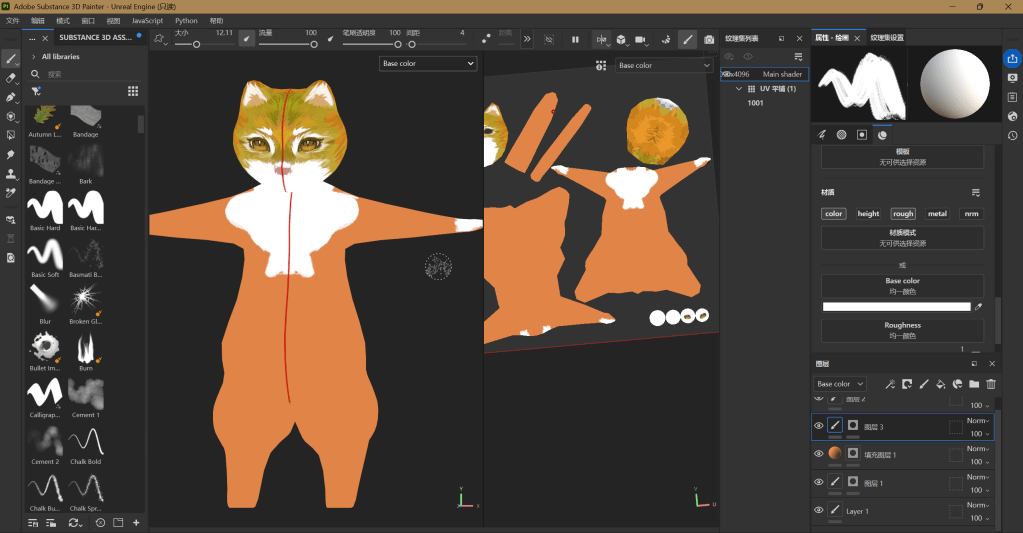Viewport: 1023px width, 533px height.
Task: Delete layer using the trash icon
Action: [991, 384]
